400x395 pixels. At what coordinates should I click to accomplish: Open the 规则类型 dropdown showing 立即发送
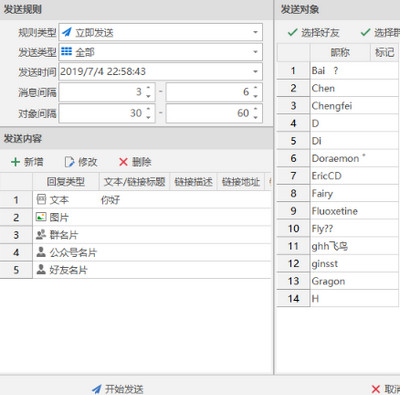[255, 32]
